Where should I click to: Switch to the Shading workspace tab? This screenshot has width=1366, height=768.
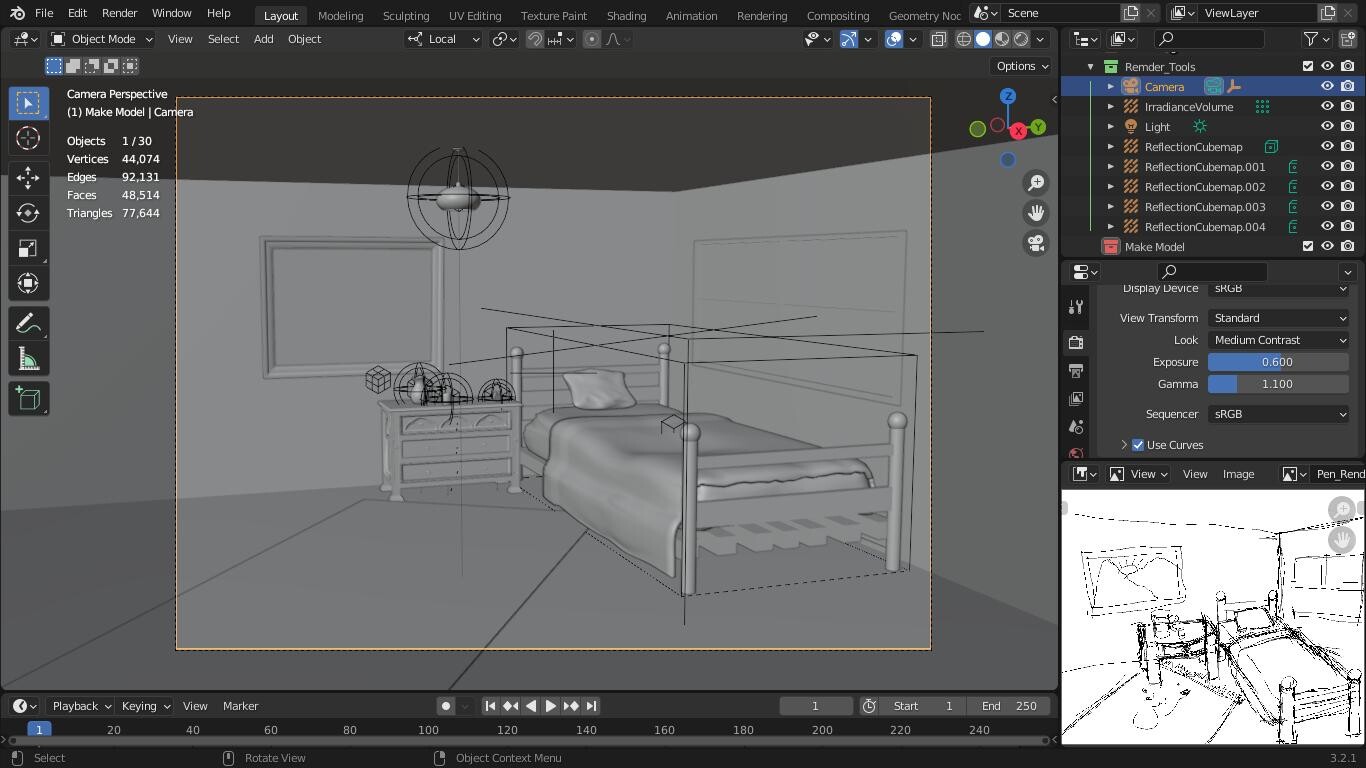(x=626, y=16)
